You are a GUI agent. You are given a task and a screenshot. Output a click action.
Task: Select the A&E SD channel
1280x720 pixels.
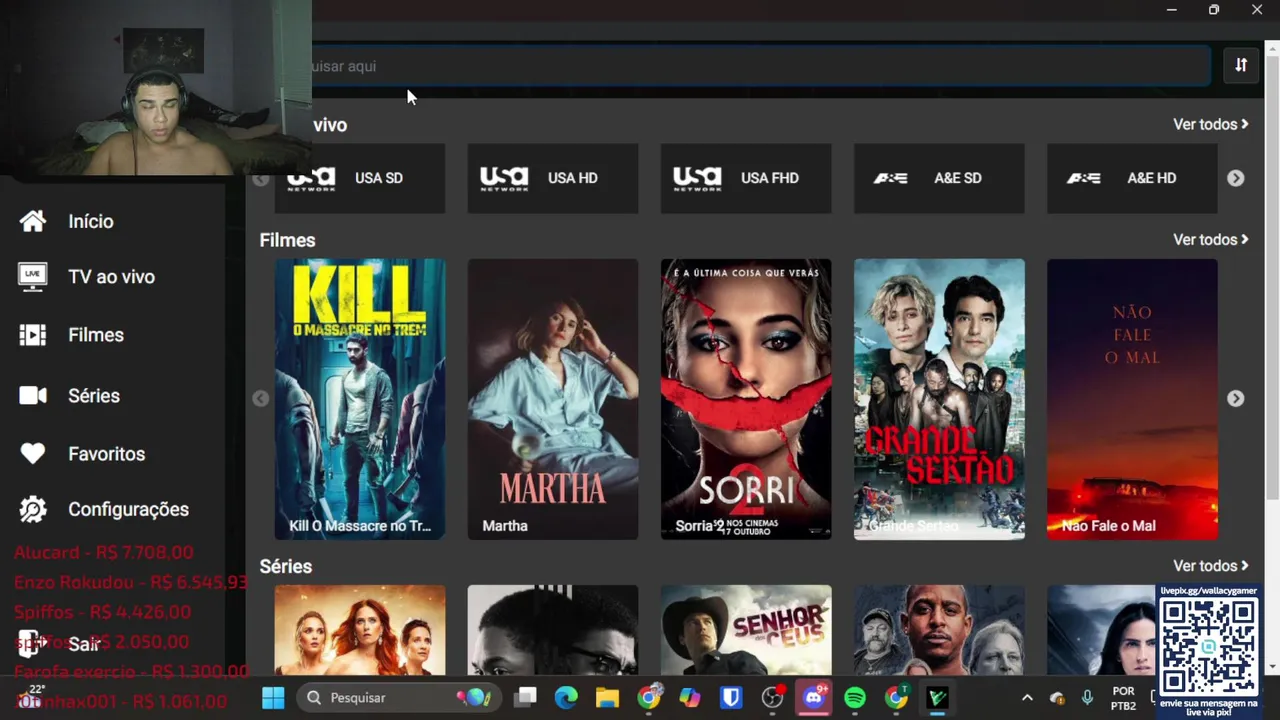pyautogui.click(x=939, y=178)
